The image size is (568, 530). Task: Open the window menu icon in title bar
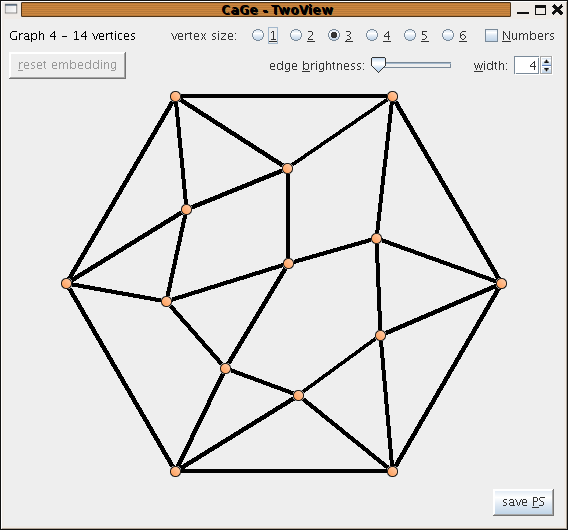[x=11, y=9]
